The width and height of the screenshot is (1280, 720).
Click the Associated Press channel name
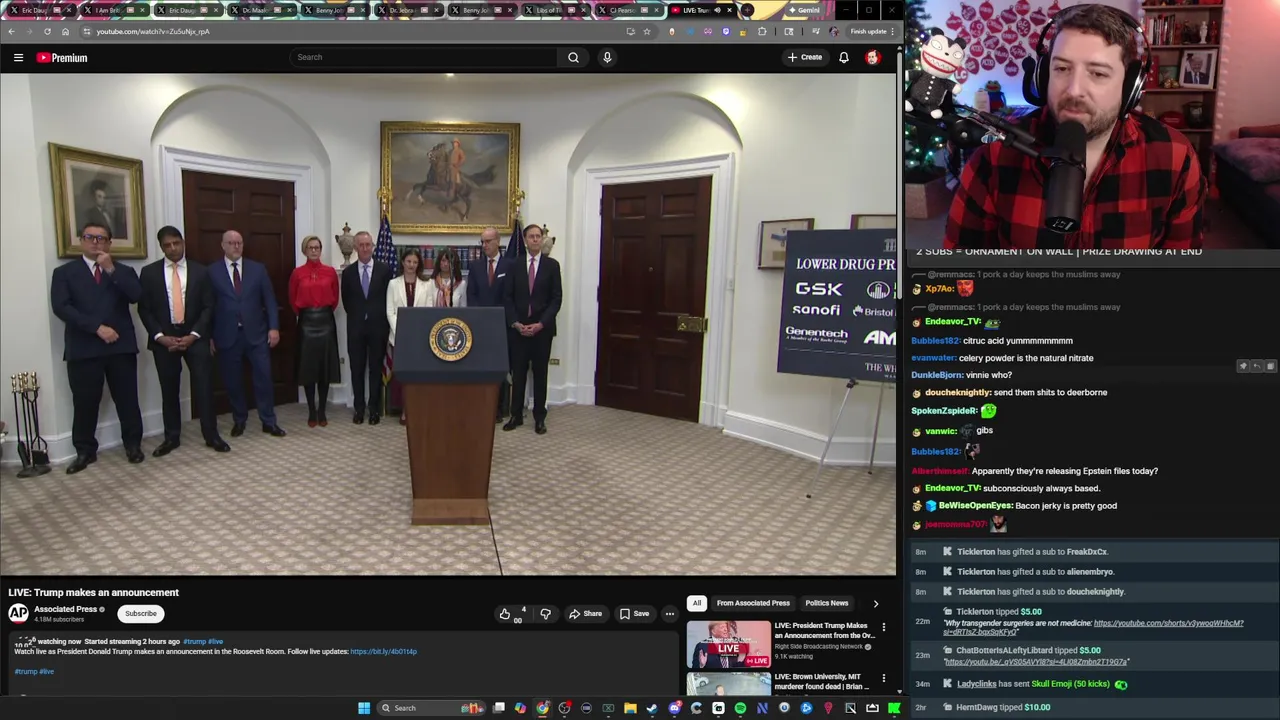coord(65,609)
